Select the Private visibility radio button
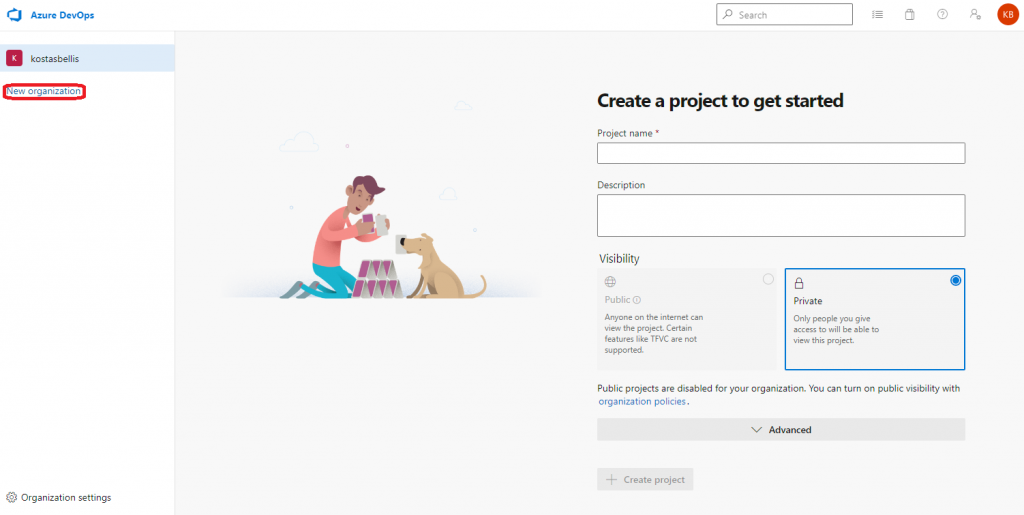Screen dimensions: 1024x515 [955, 281]
